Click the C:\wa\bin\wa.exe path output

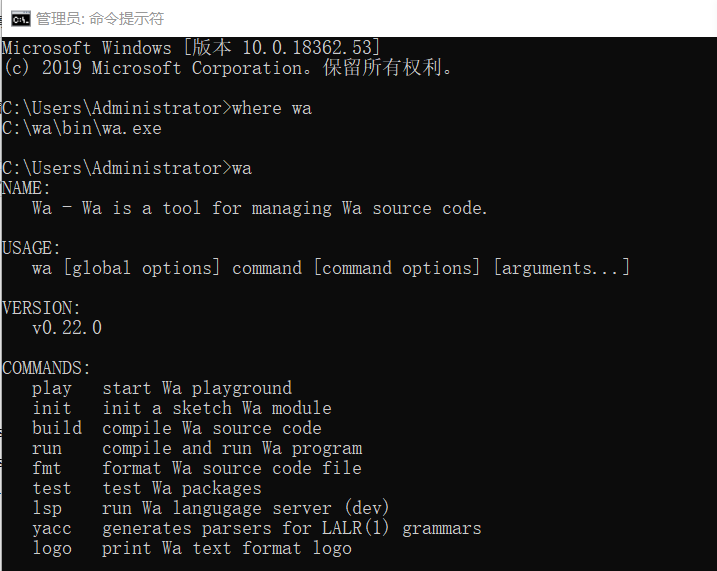82,128
